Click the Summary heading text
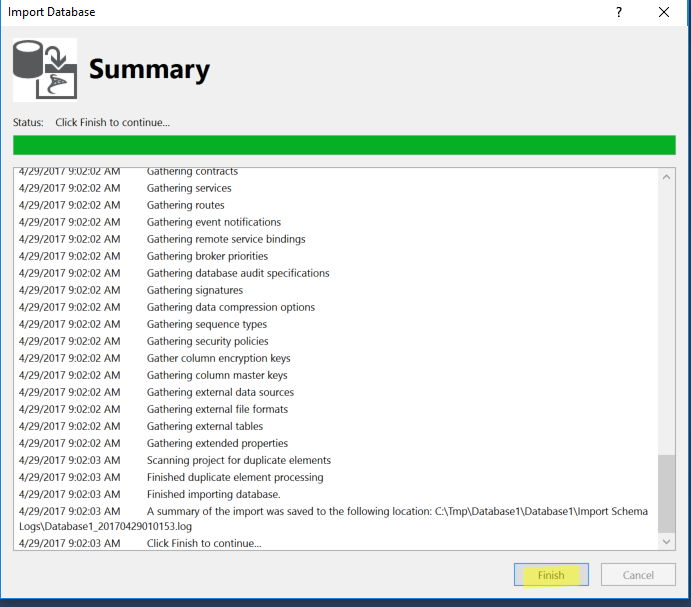Screen dimensions: 691x607 [149, 70]
